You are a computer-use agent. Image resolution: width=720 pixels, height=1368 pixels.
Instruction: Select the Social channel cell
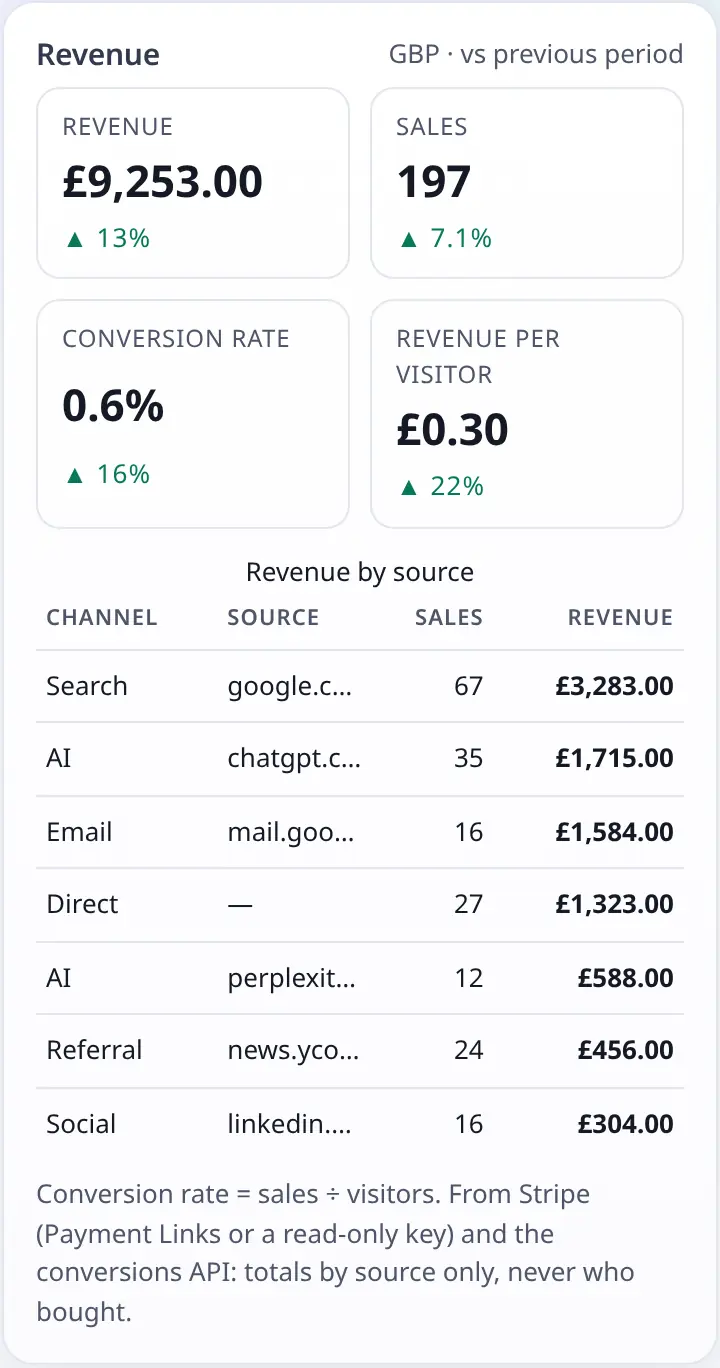pyautogui.click(x=81, y=1124)
